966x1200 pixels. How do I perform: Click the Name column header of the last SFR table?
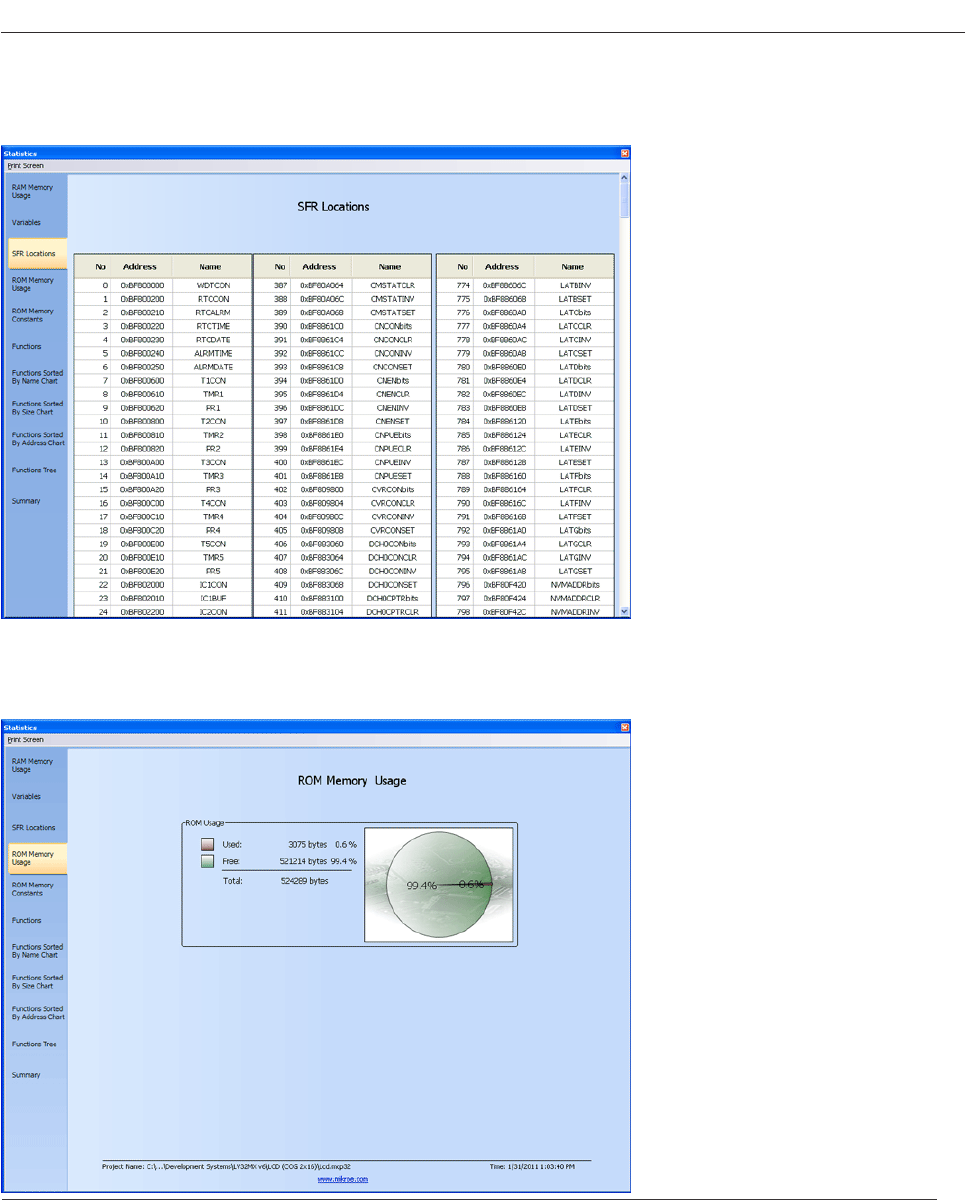click(x=572, y=267)
